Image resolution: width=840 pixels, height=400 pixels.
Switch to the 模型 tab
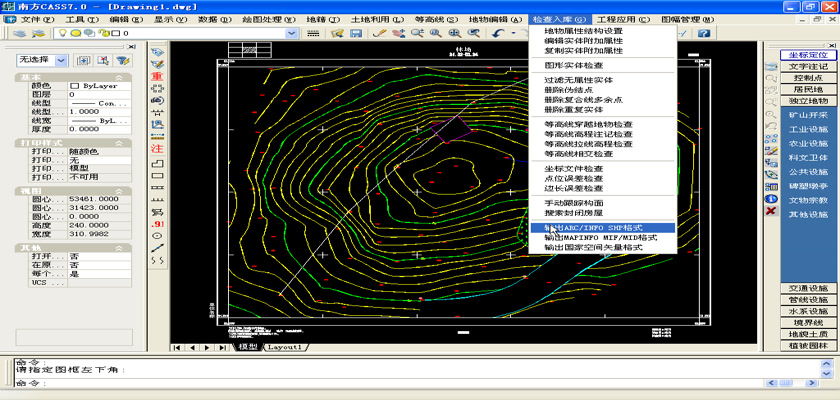tap(248, 347)
